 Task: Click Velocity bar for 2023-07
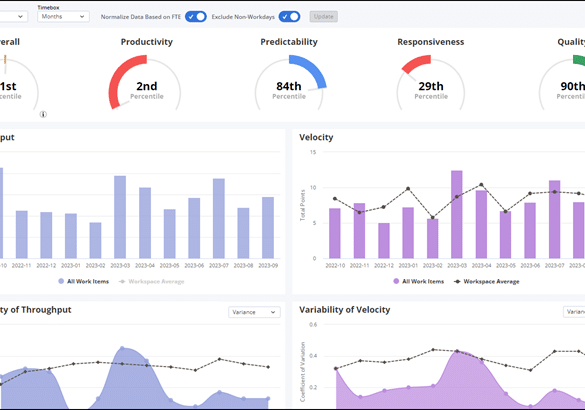pos(554,219)
